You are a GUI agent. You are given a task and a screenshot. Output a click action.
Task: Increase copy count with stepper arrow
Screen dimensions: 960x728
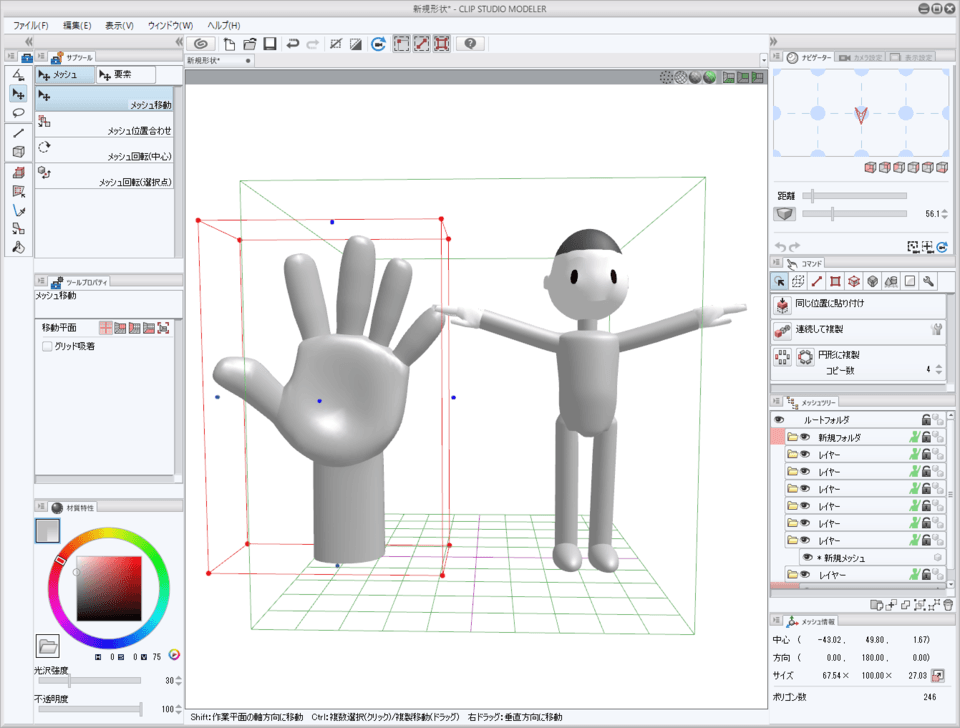coord(939,367)
